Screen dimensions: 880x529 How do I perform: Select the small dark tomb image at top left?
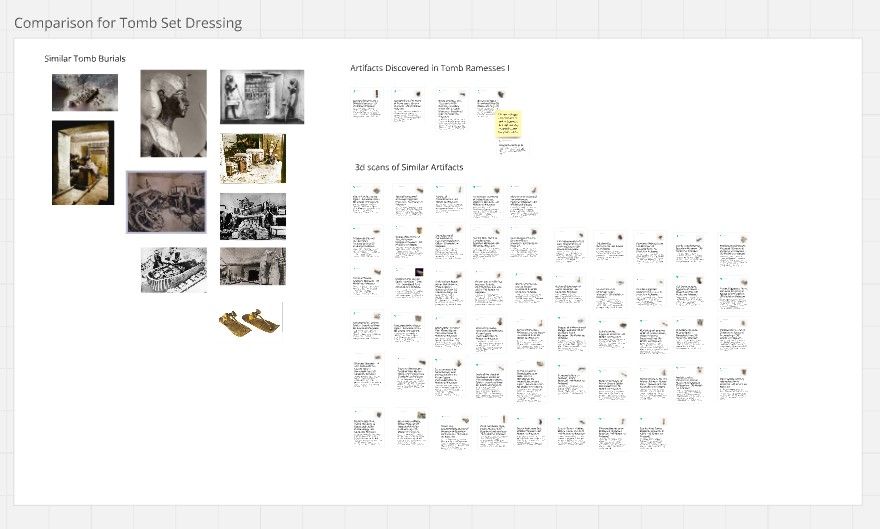pyautogui.click(x=85, y=93)
